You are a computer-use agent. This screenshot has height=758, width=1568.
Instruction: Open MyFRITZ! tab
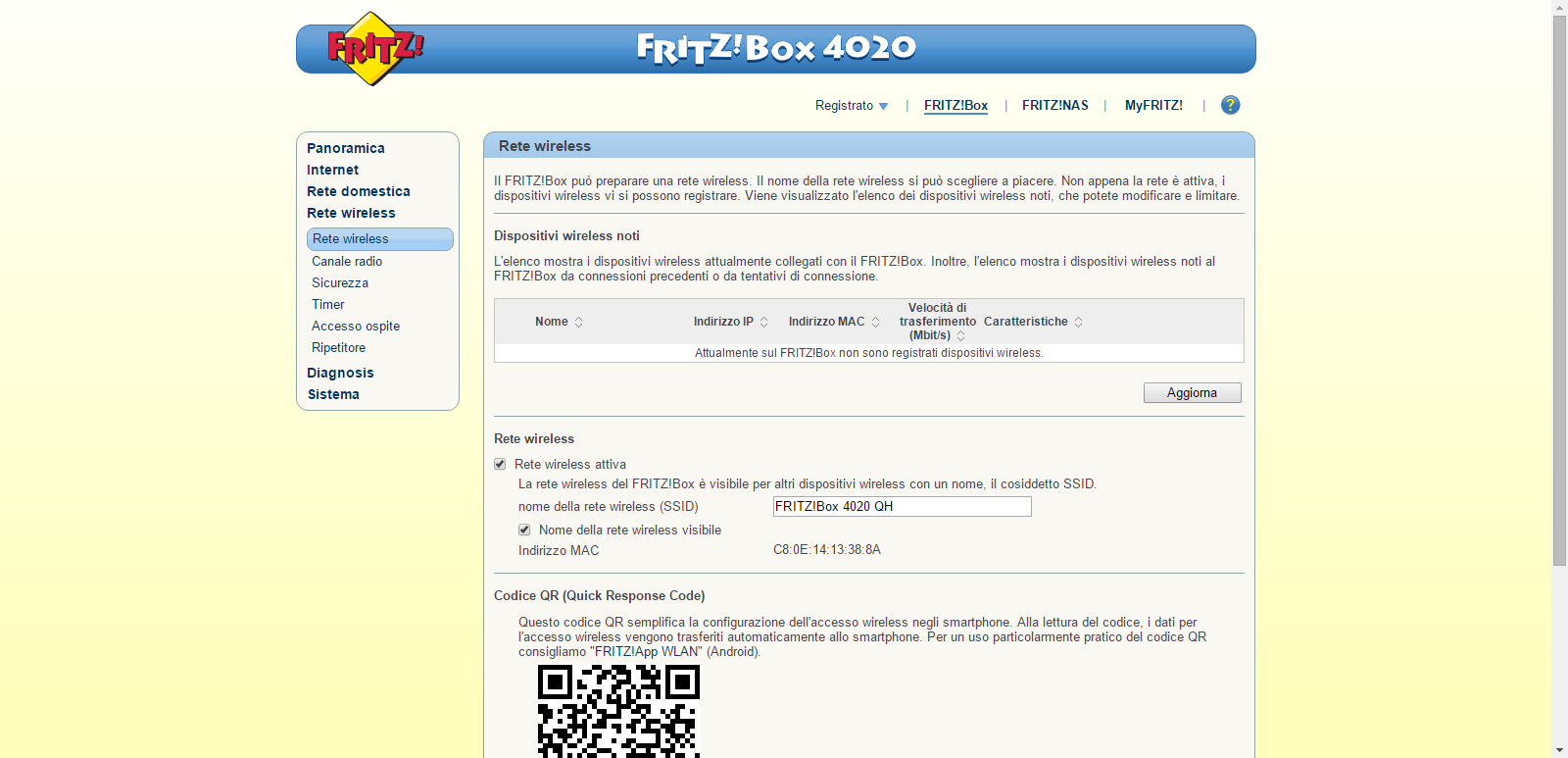(x=1153, y=106)
